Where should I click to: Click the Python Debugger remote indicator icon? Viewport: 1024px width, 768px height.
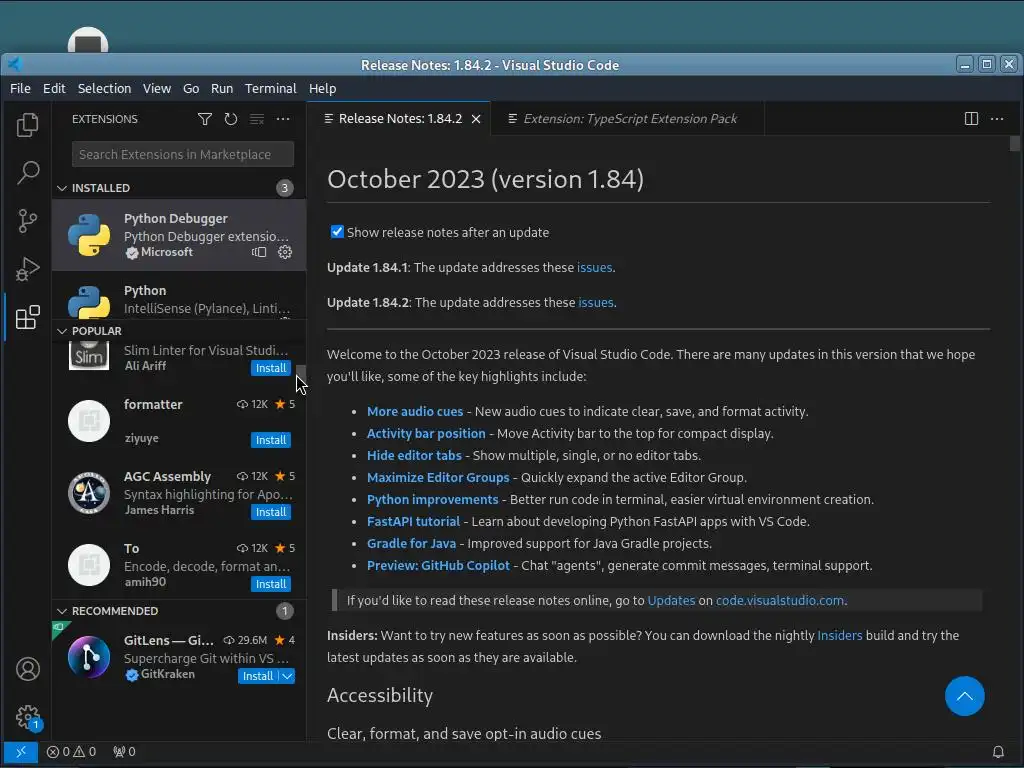point(259,252)
